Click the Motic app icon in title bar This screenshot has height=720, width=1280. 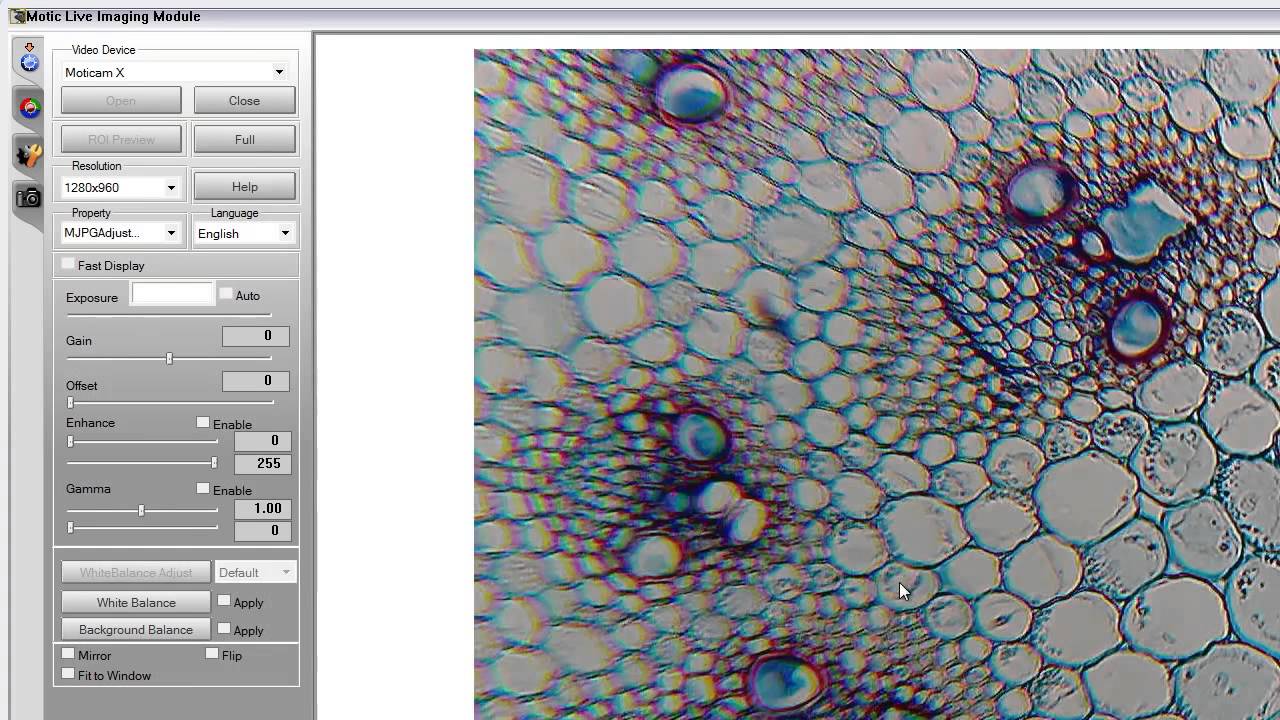click(16, 16)
